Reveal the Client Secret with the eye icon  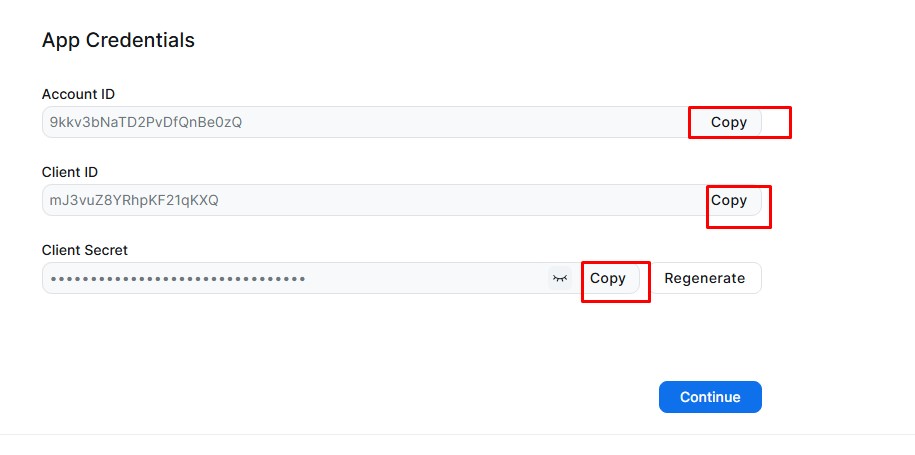pyautogui.click(x=560, y=278)
